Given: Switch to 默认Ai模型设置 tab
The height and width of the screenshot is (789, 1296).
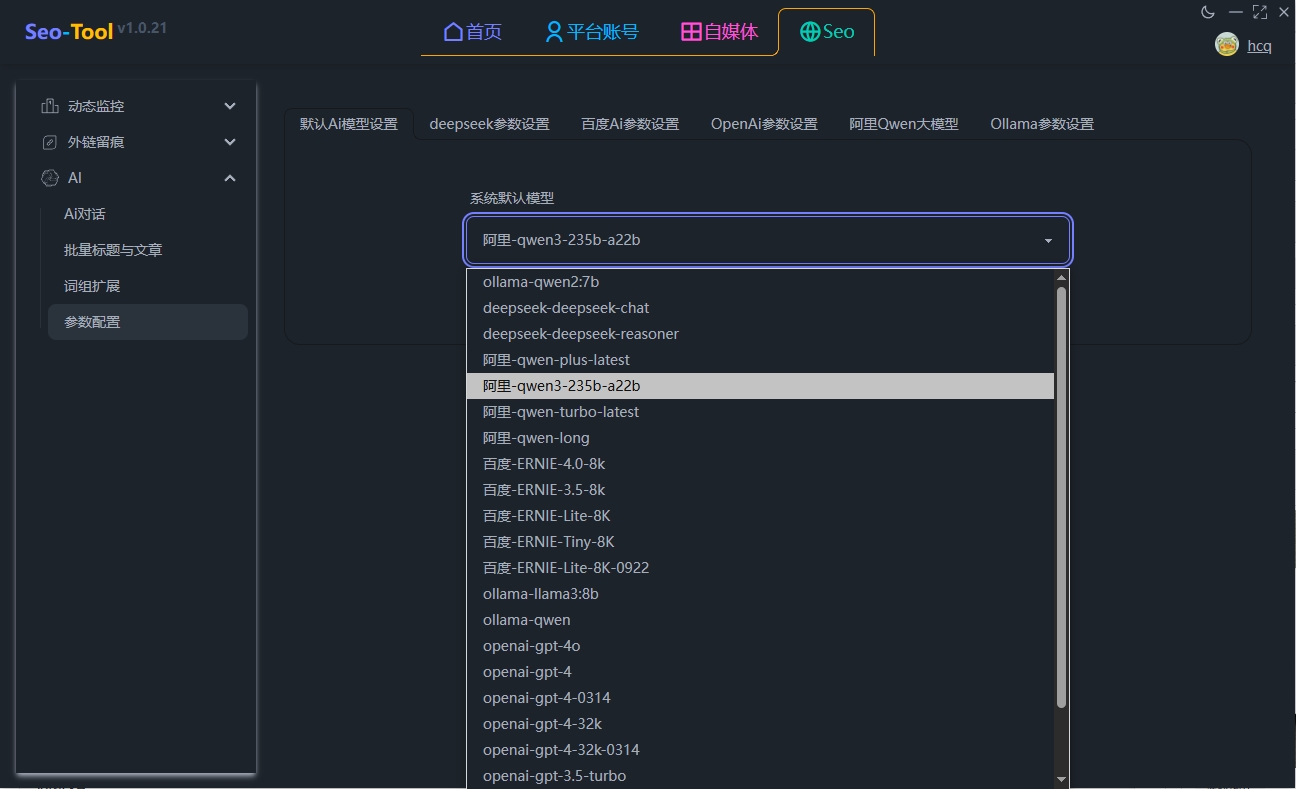Looking at the screenshot, I should coord(349,124).
